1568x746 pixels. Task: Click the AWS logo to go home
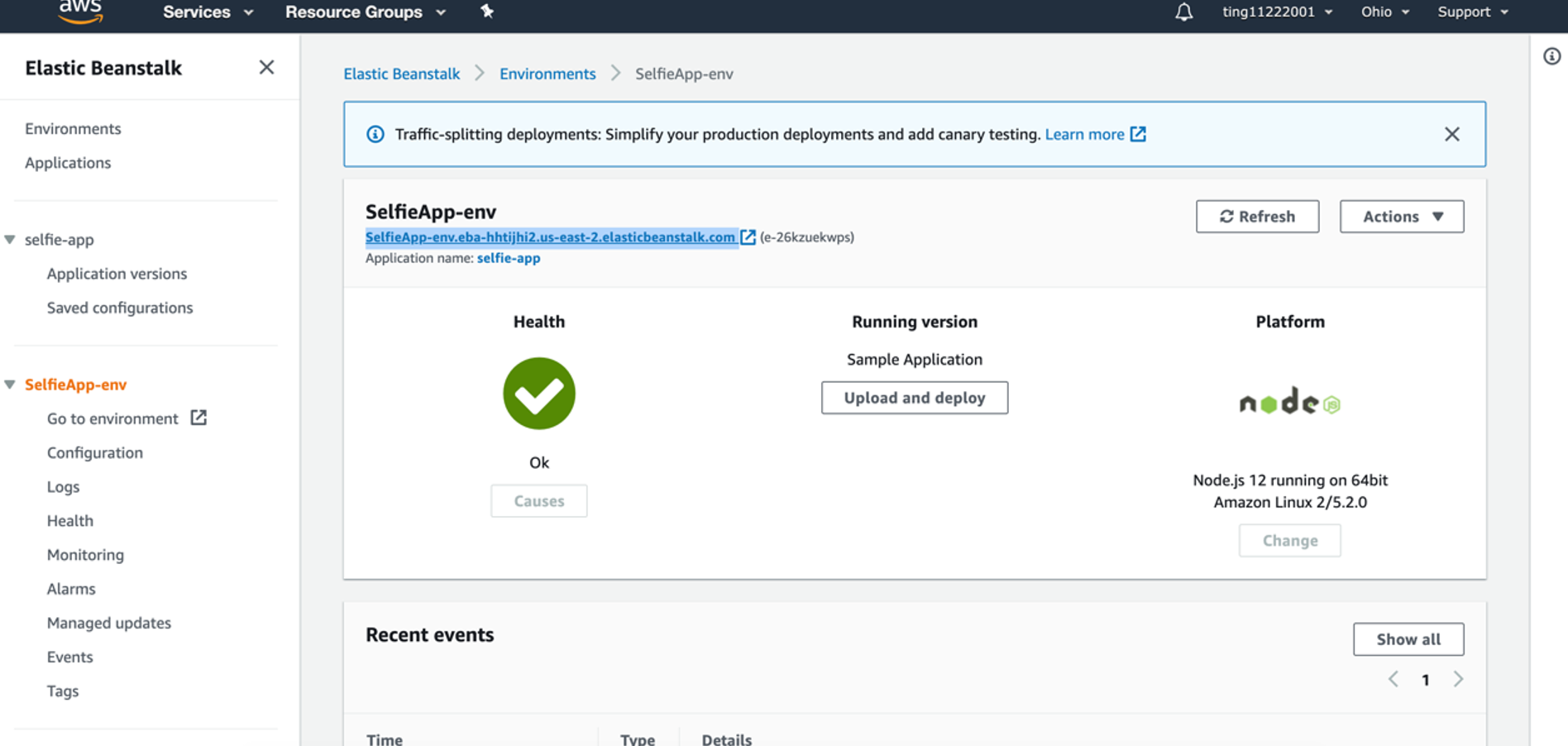(80, 12)
